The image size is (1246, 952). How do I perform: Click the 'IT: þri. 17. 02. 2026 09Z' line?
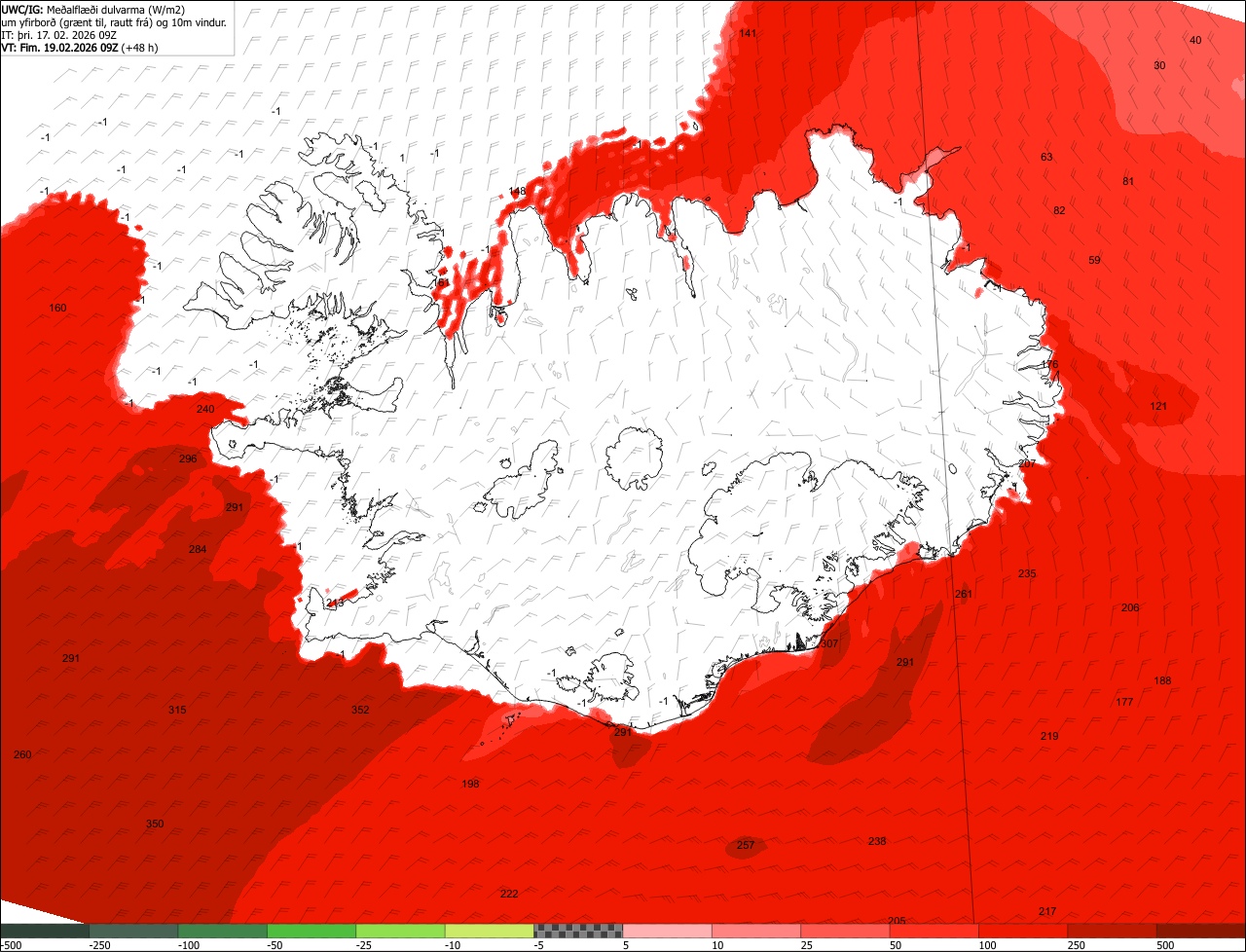(x=59, y=34)
